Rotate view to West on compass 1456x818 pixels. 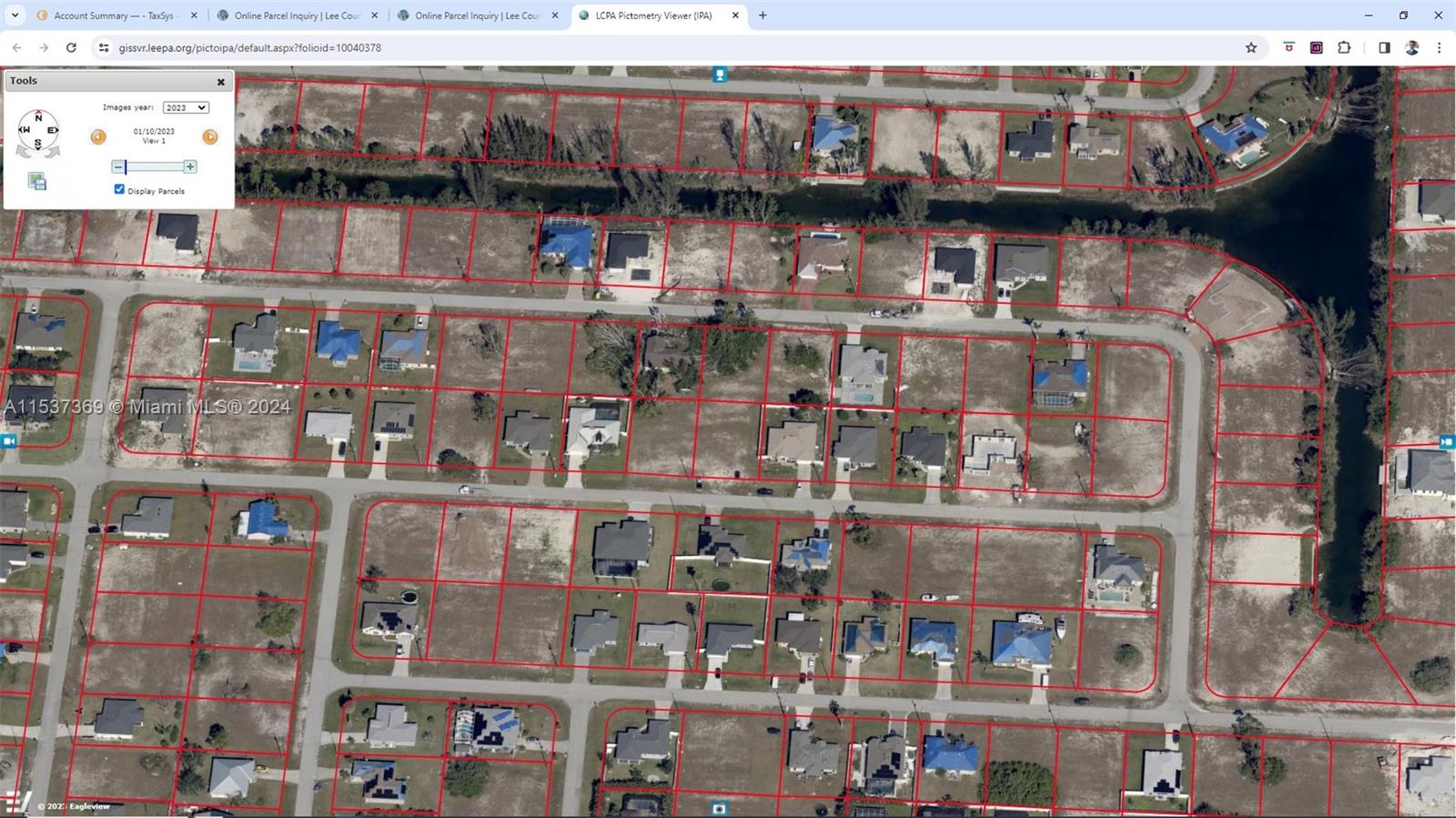point(24,130)
